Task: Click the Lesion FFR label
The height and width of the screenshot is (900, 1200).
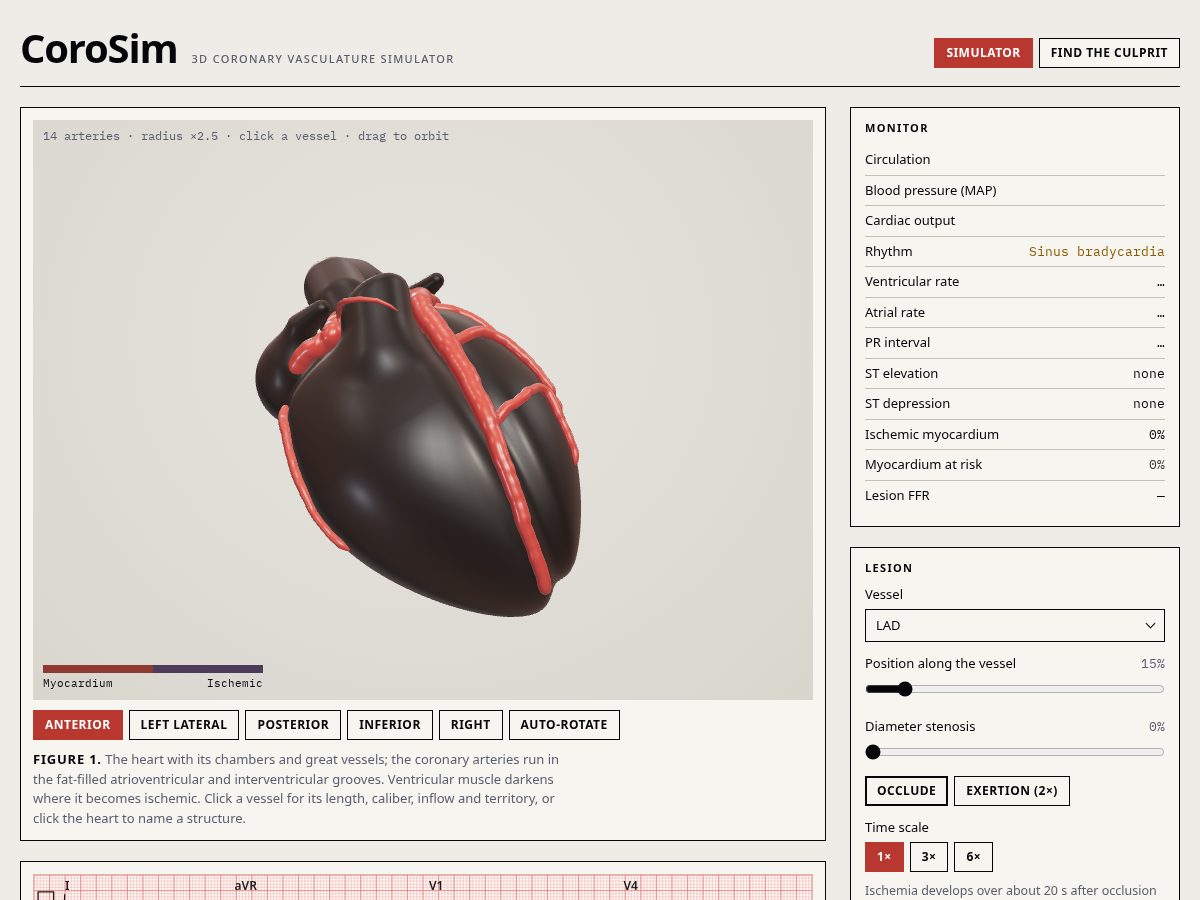Action: (x=897, y=495)
